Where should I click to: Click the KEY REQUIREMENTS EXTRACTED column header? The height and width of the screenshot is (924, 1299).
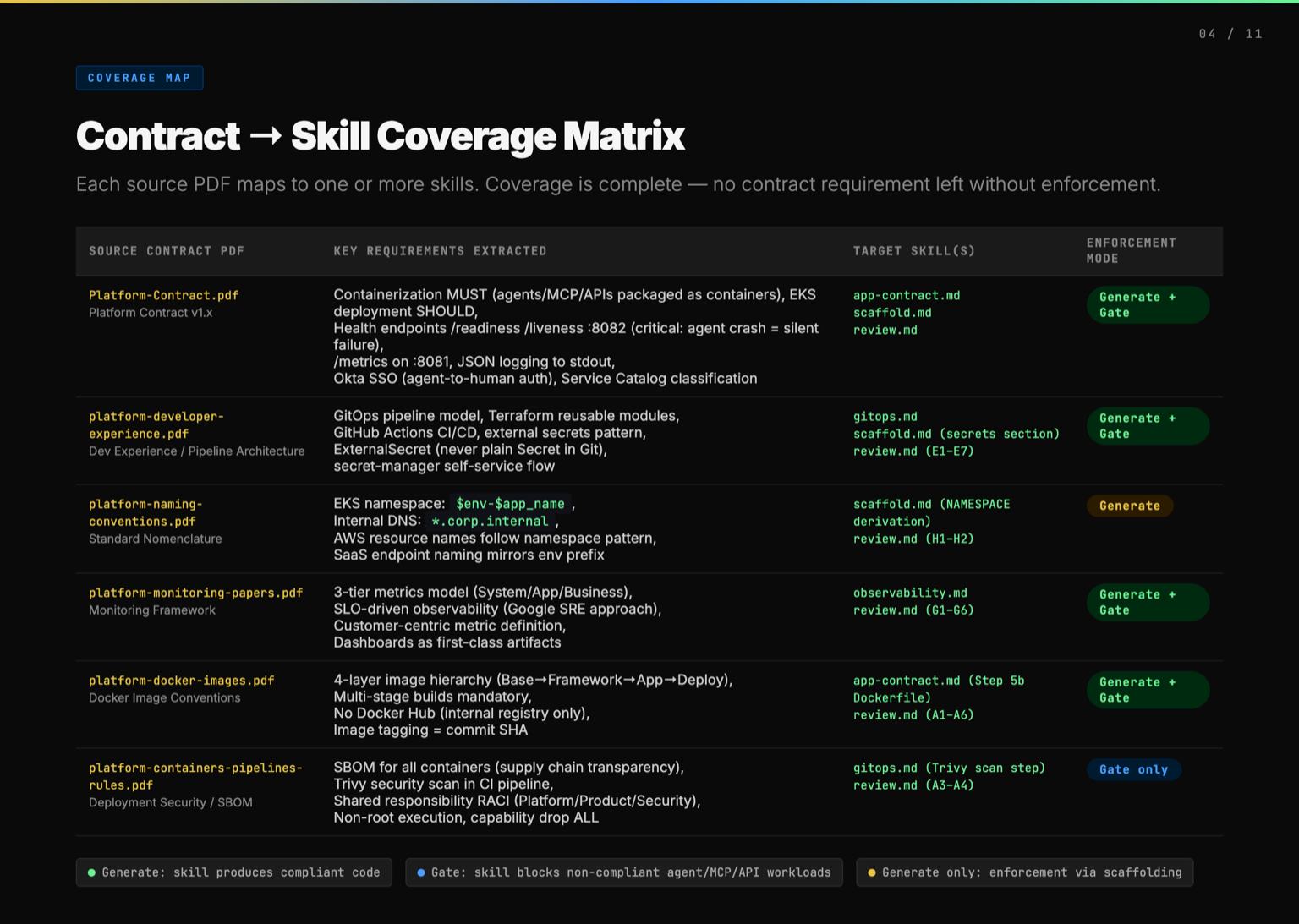point(440,251)
